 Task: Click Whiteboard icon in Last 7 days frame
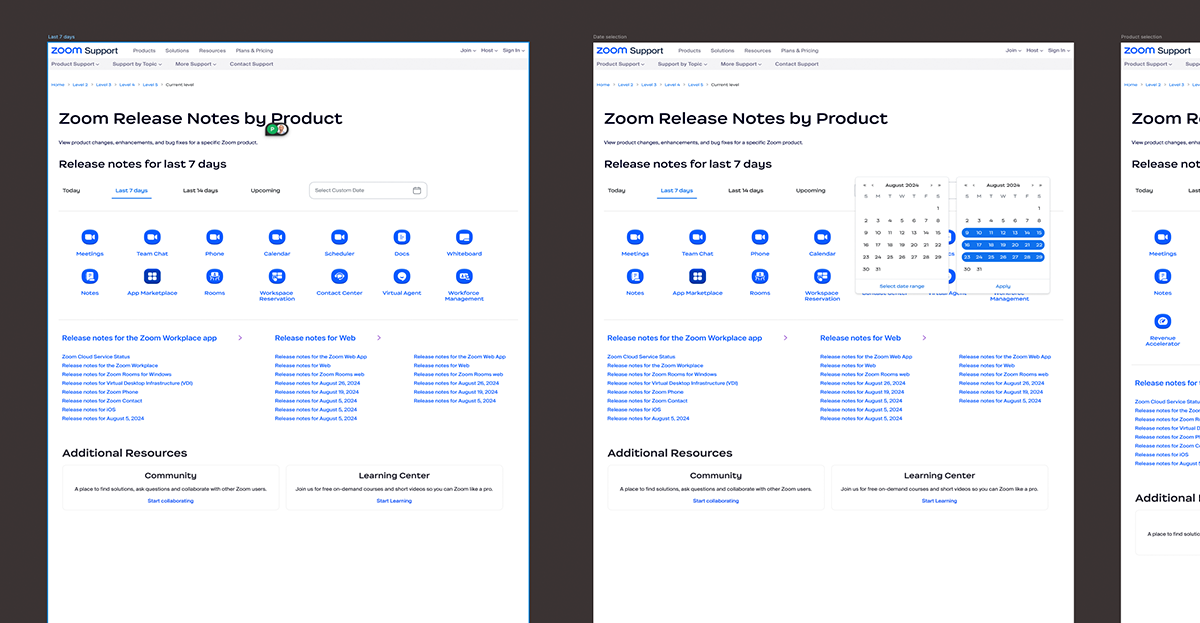click(x=464, y=237)
